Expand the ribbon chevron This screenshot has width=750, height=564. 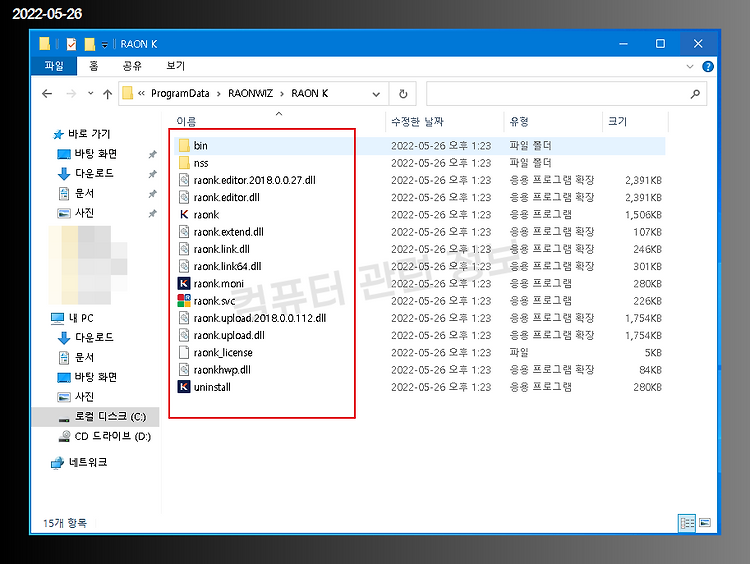690,66
